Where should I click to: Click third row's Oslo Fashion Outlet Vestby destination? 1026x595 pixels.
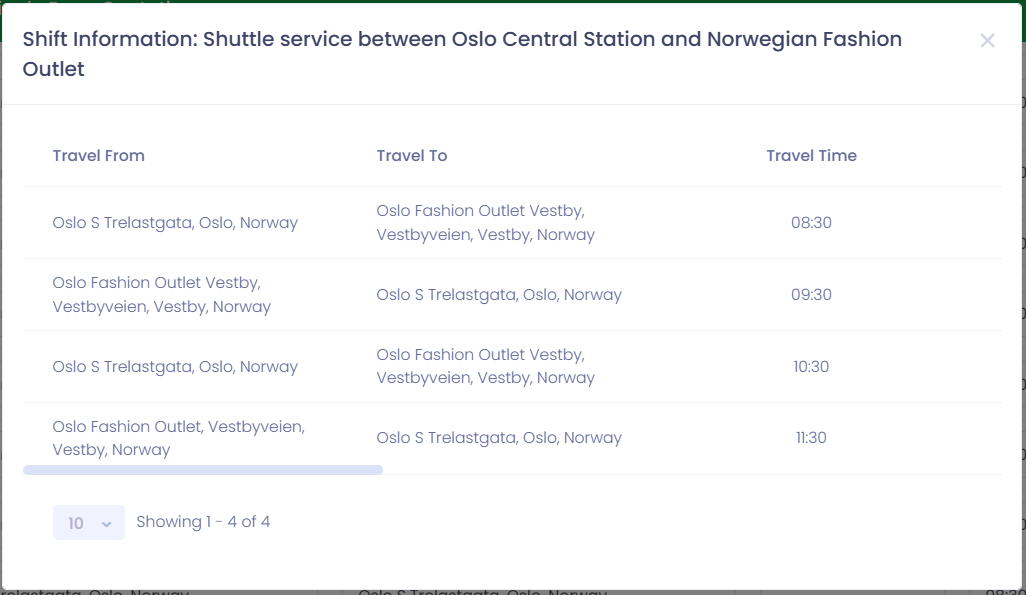[x=486, y=366]
